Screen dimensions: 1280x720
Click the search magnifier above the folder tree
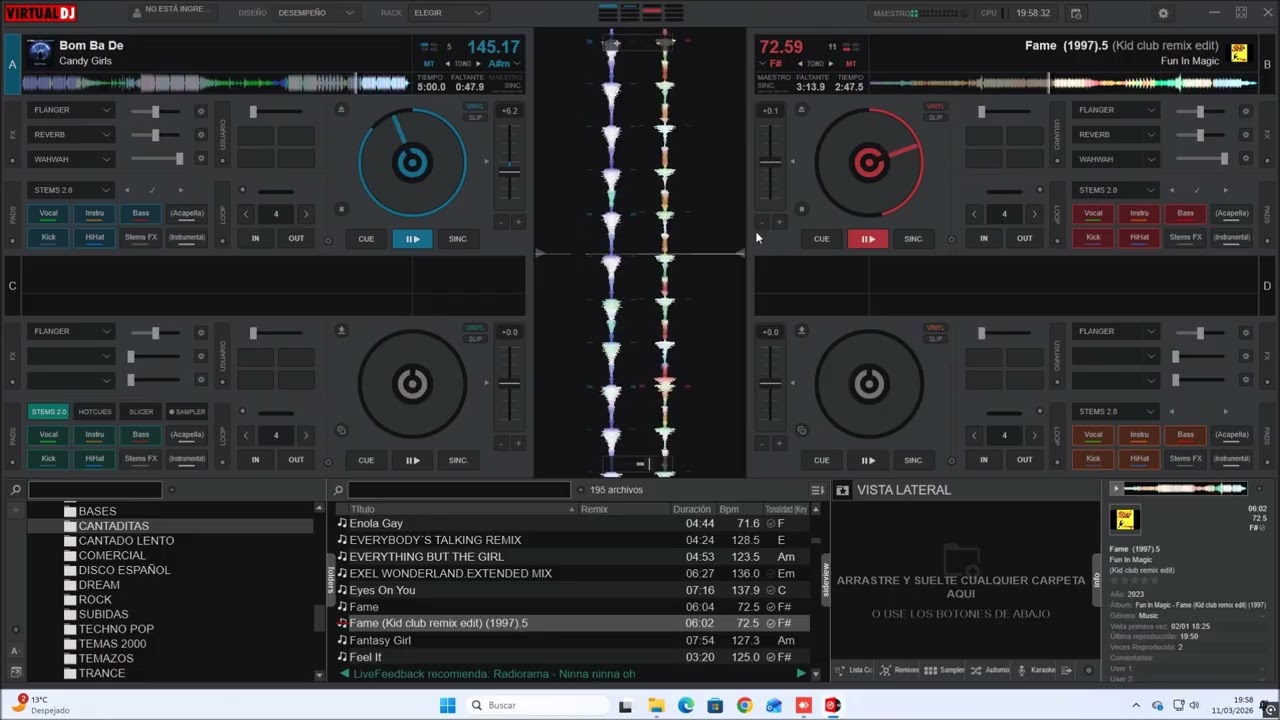16,490
